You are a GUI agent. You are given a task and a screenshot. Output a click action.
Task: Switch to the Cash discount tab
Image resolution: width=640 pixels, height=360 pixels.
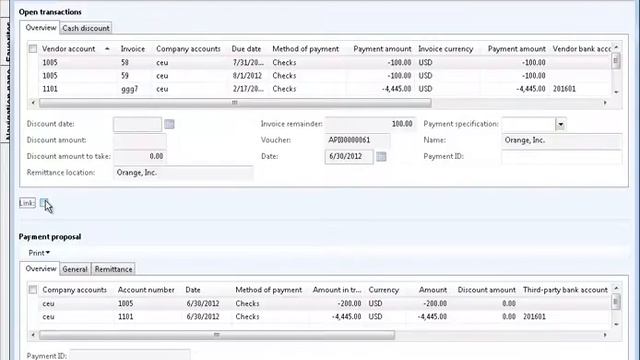coord(86,28)
